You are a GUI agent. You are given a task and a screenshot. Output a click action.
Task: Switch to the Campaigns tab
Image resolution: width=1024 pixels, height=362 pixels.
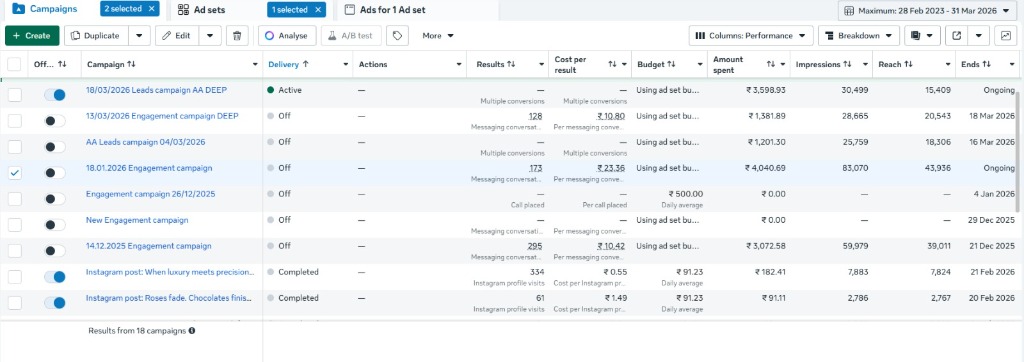[x=44, y=9]
